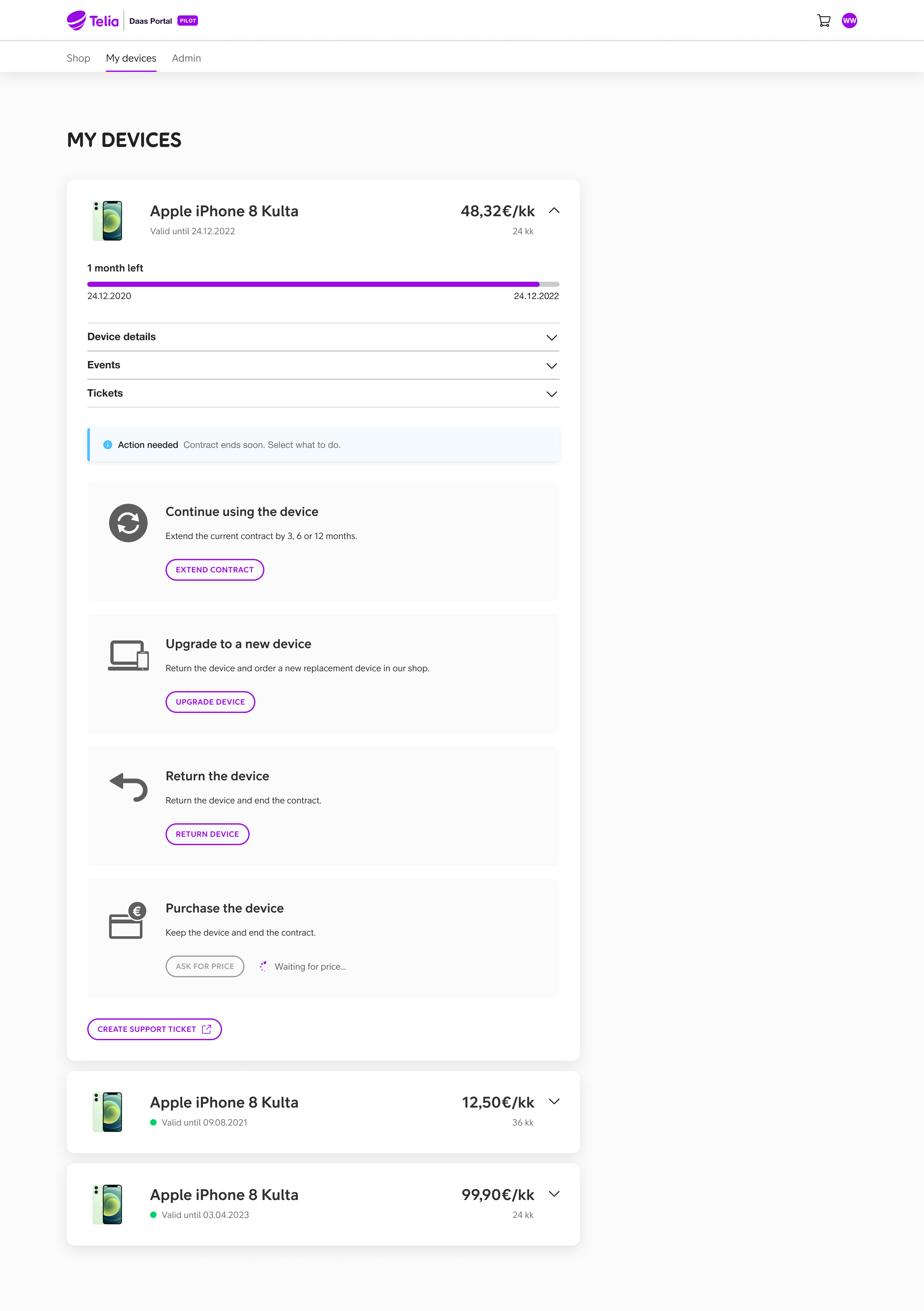Expand the 12,50€/kk iPhone card
Image resolution: width=924 pixels, height=1311 pixels.
553,1101
